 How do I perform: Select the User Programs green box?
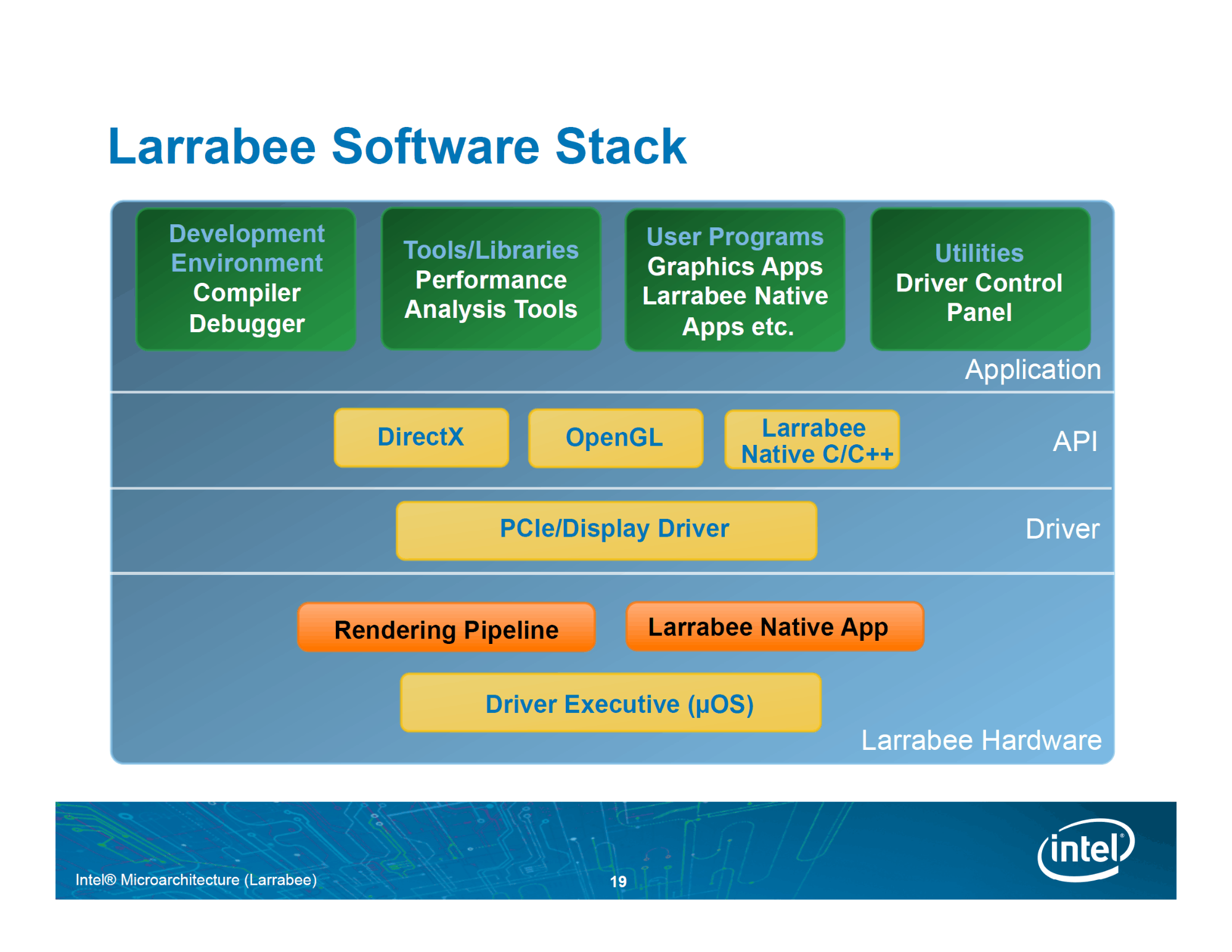[x=735, y=280]
